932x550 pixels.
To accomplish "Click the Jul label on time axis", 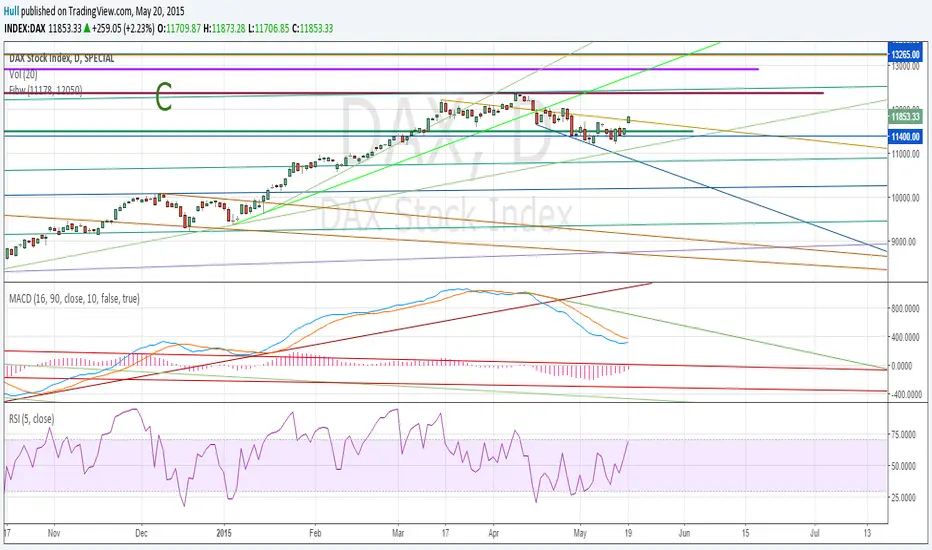I will pos(815,533).
